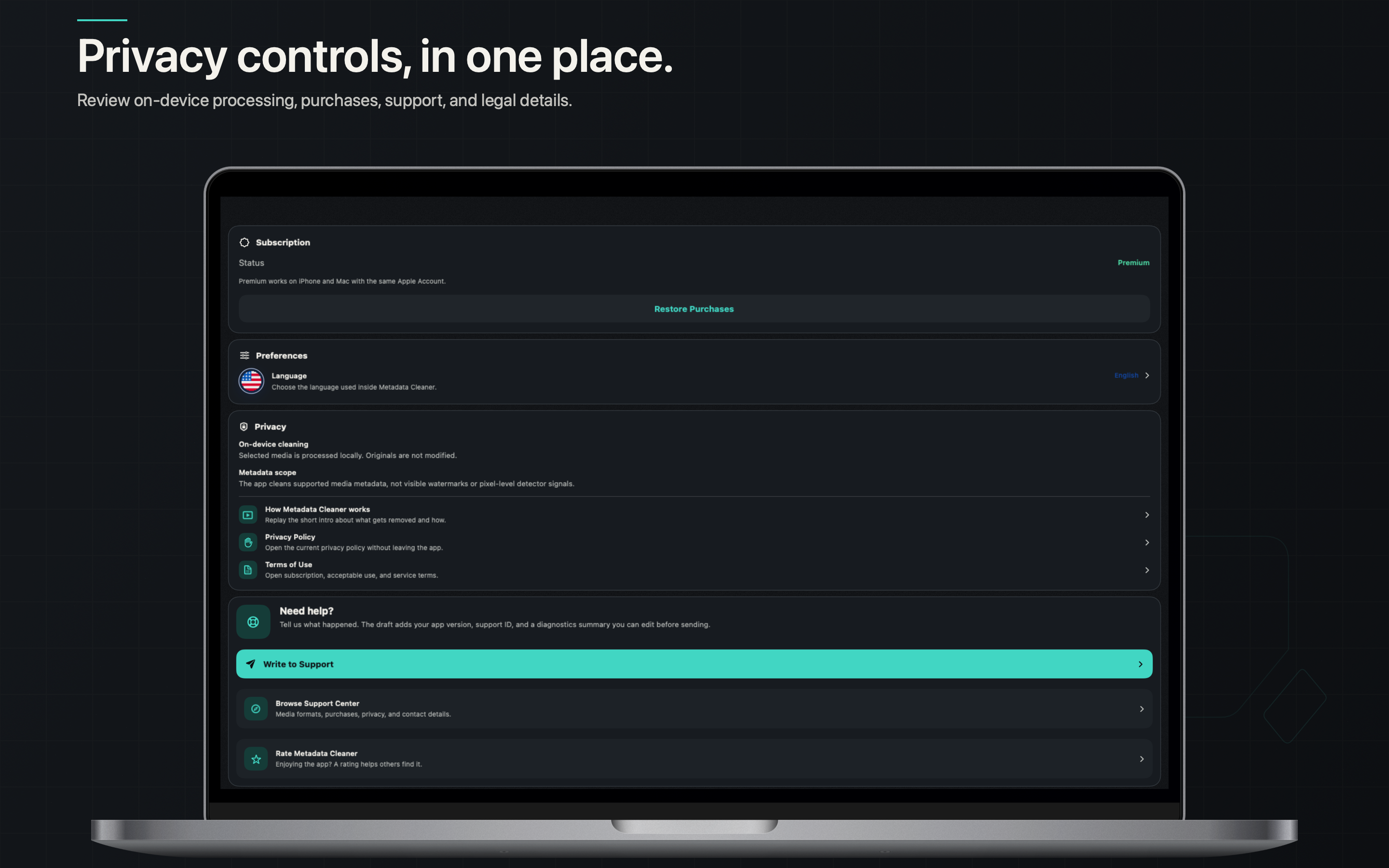Click the Preferences sliders icon
Image resolution: width=1389 pixels, height=868 pixels.
(245, 355)
